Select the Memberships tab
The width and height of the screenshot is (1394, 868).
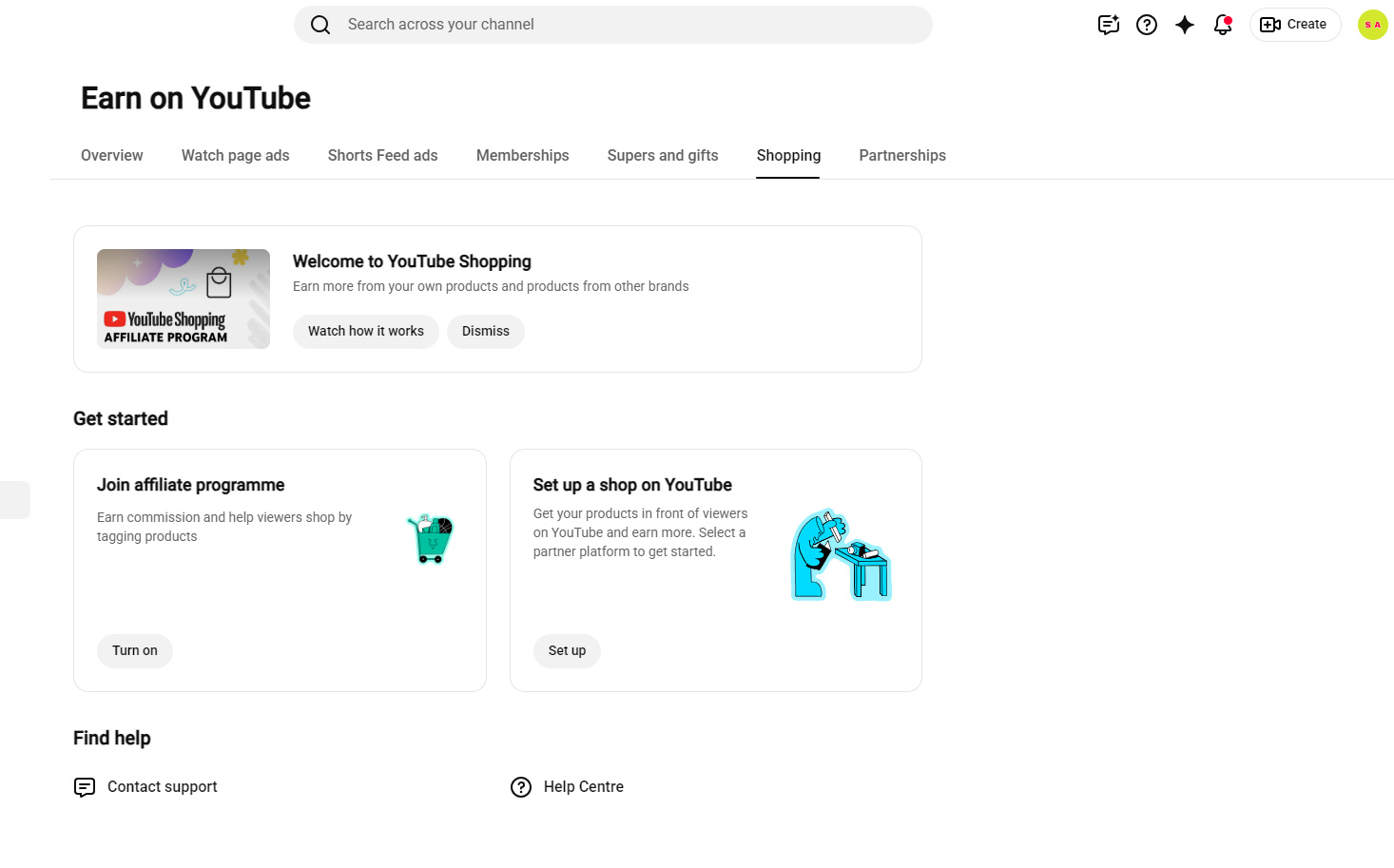(523, 156)
